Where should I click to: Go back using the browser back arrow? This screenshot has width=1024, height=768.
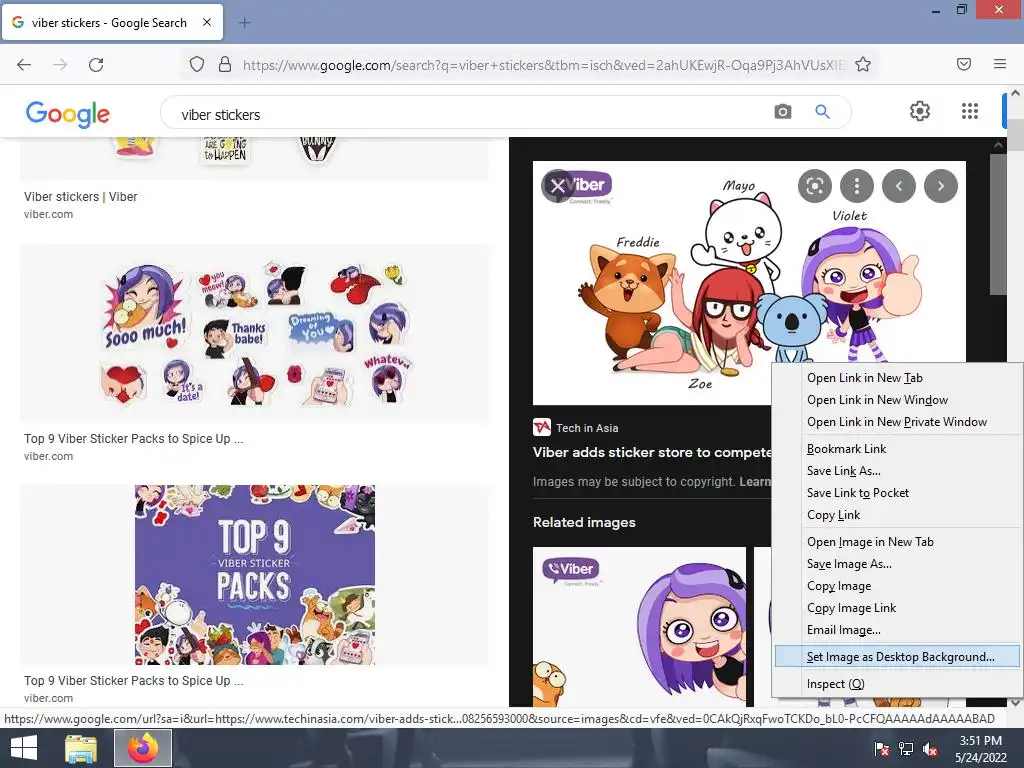pyautogui.click(x=24, y=65)
